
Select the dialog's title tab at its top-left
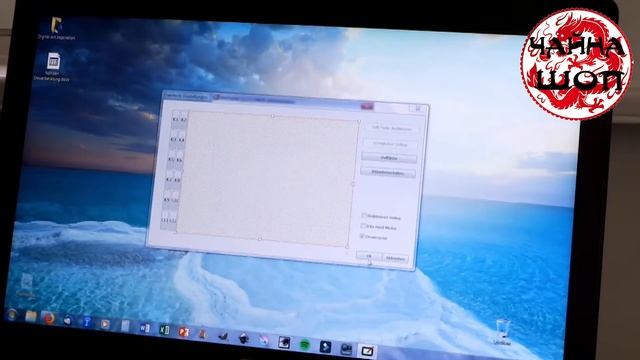pos(187,96)
